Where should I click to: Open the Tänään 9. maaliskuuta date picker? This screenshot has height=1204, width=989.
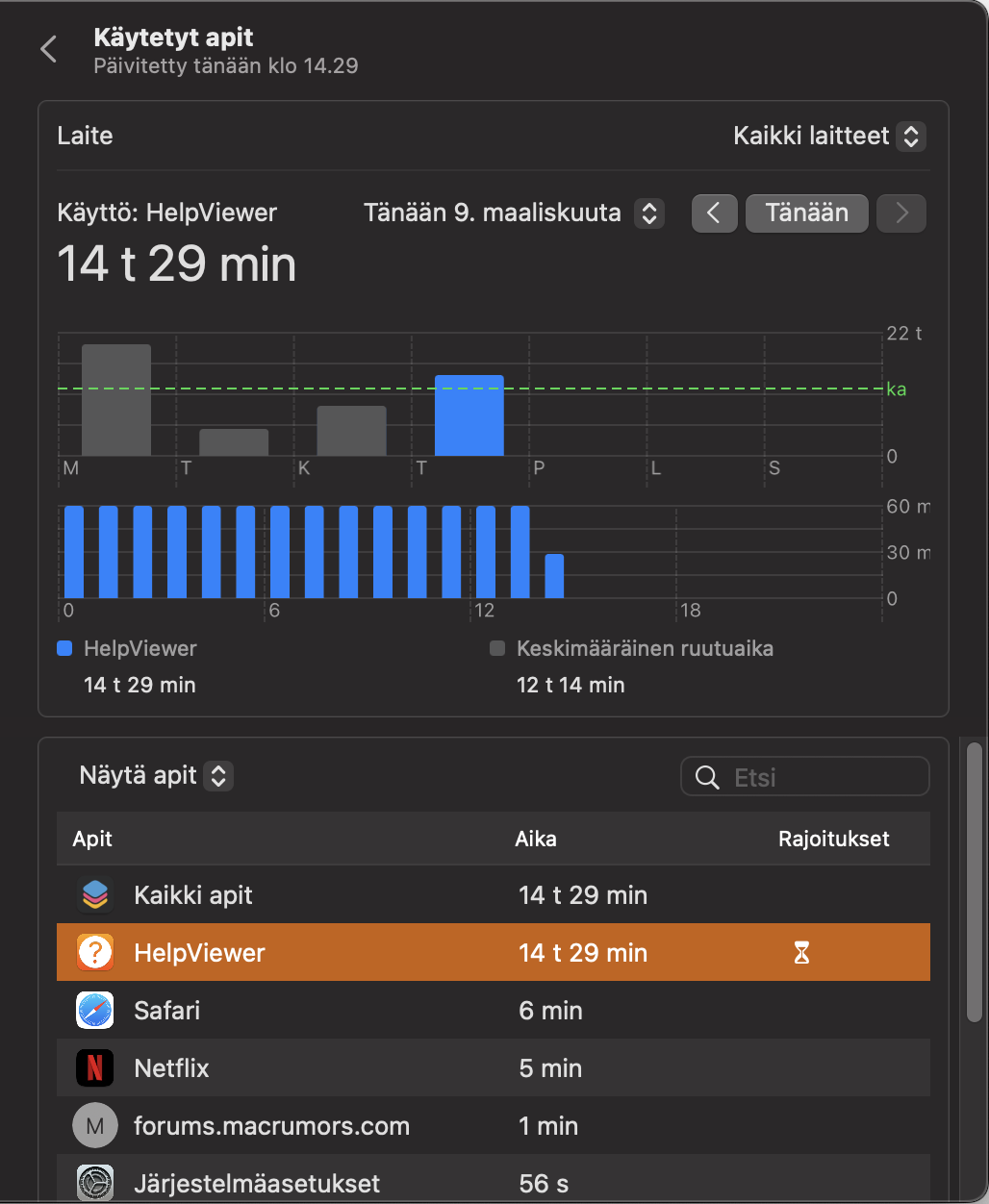coord(514,213)
